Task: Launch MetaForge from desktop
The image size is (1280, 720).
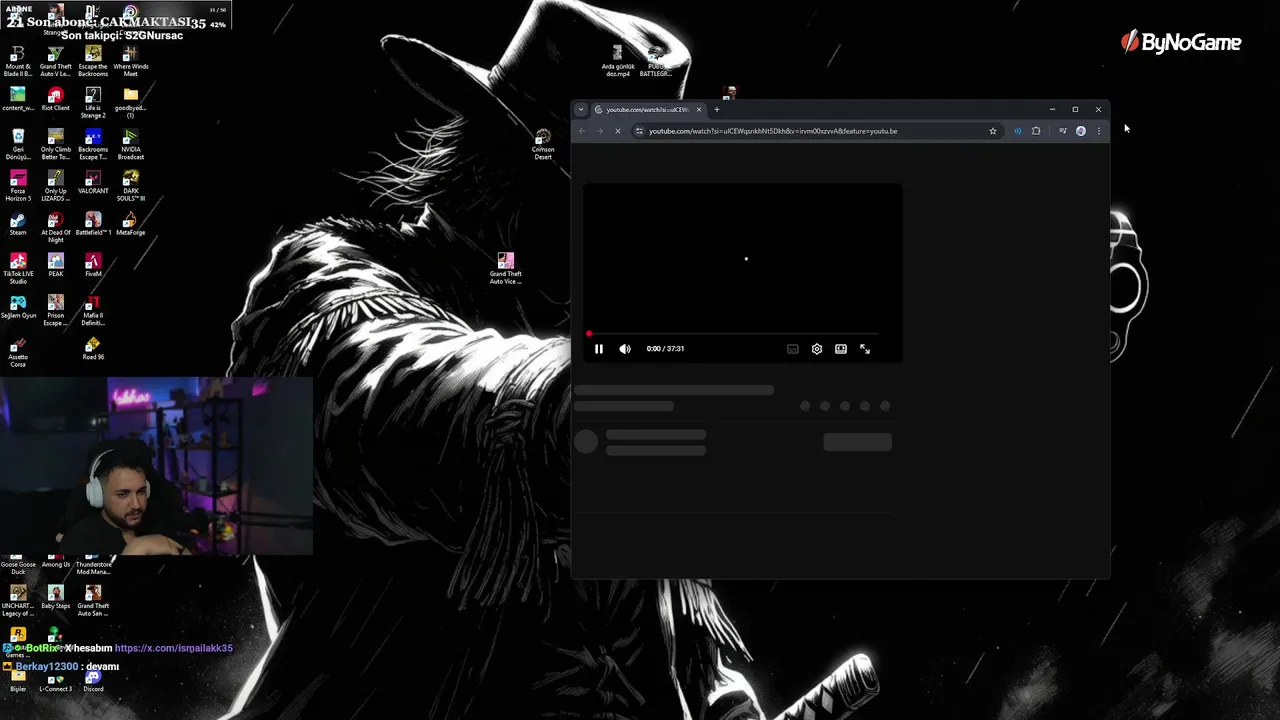Action: click(131, 223)
